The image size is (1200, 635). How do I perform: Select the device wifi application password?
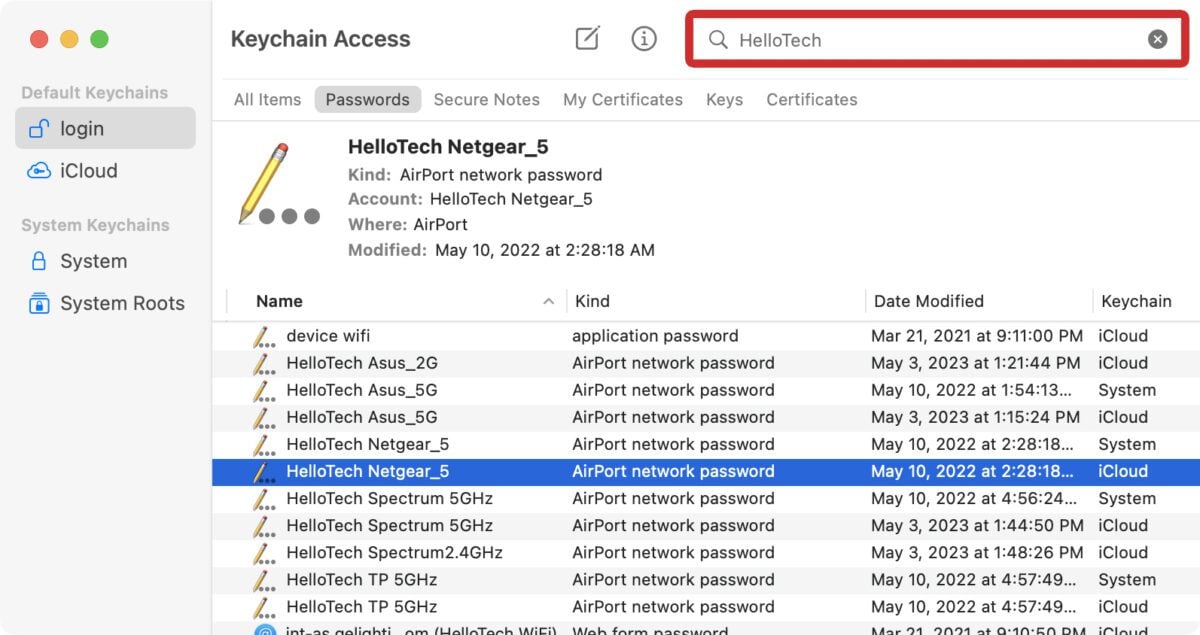pyautogui.click(x=328, y=336)
